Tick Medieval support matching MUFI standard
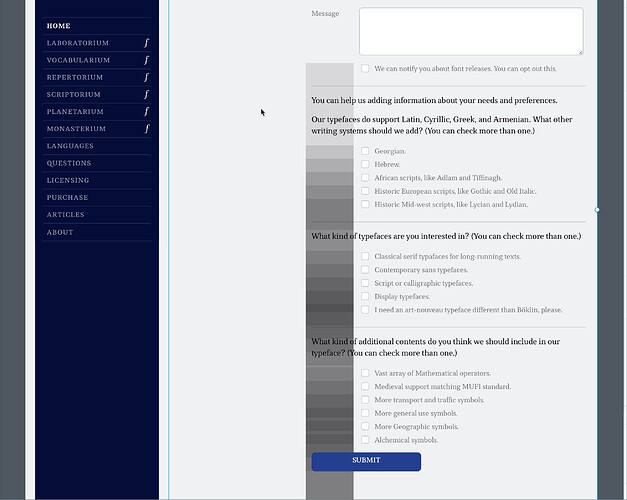 tap(366, 386)
